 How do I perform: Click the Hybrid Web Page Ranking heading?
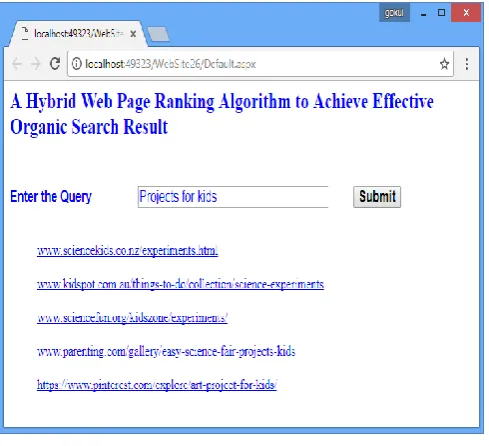pyautogui.click(x=222, y=114)
